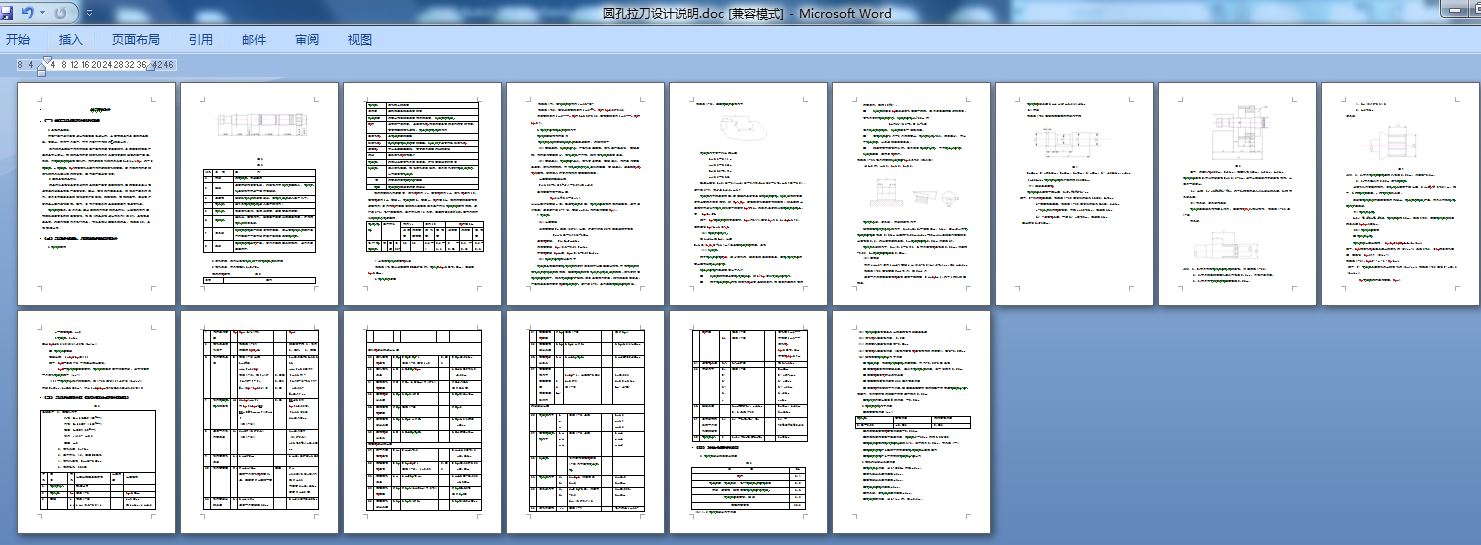Switch to the 插入 tab

(71, 40)
